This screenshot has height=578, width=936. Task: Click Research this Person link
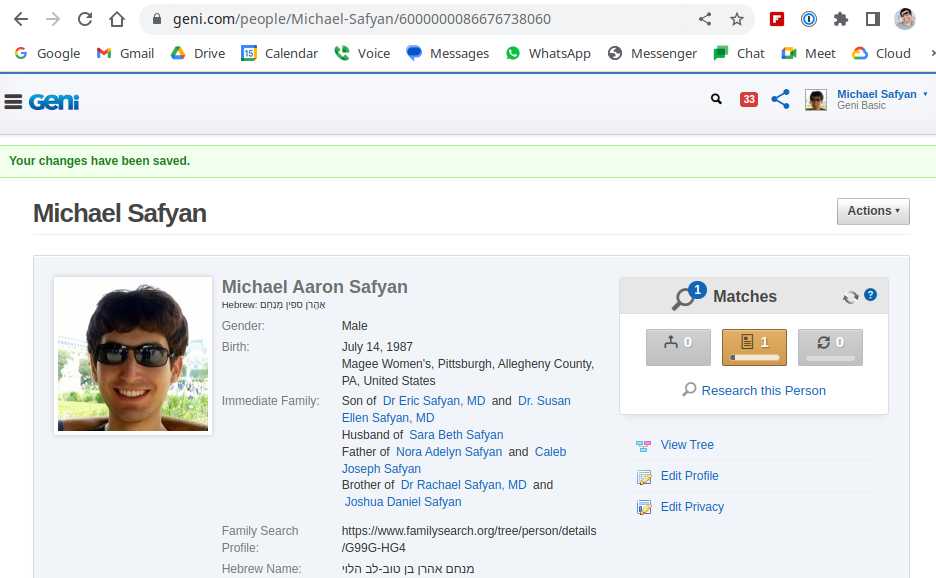coord(763,390)
